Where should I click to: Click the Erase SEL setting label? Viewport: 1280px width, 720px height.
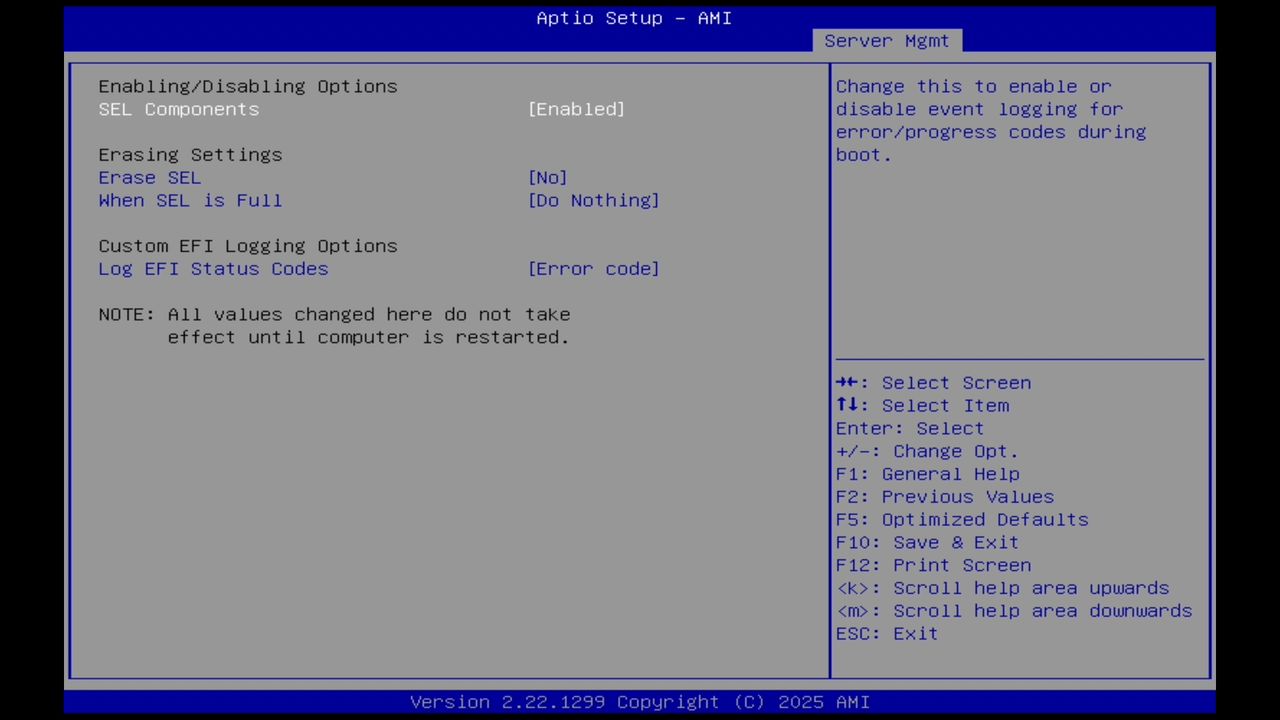point(149,177)
